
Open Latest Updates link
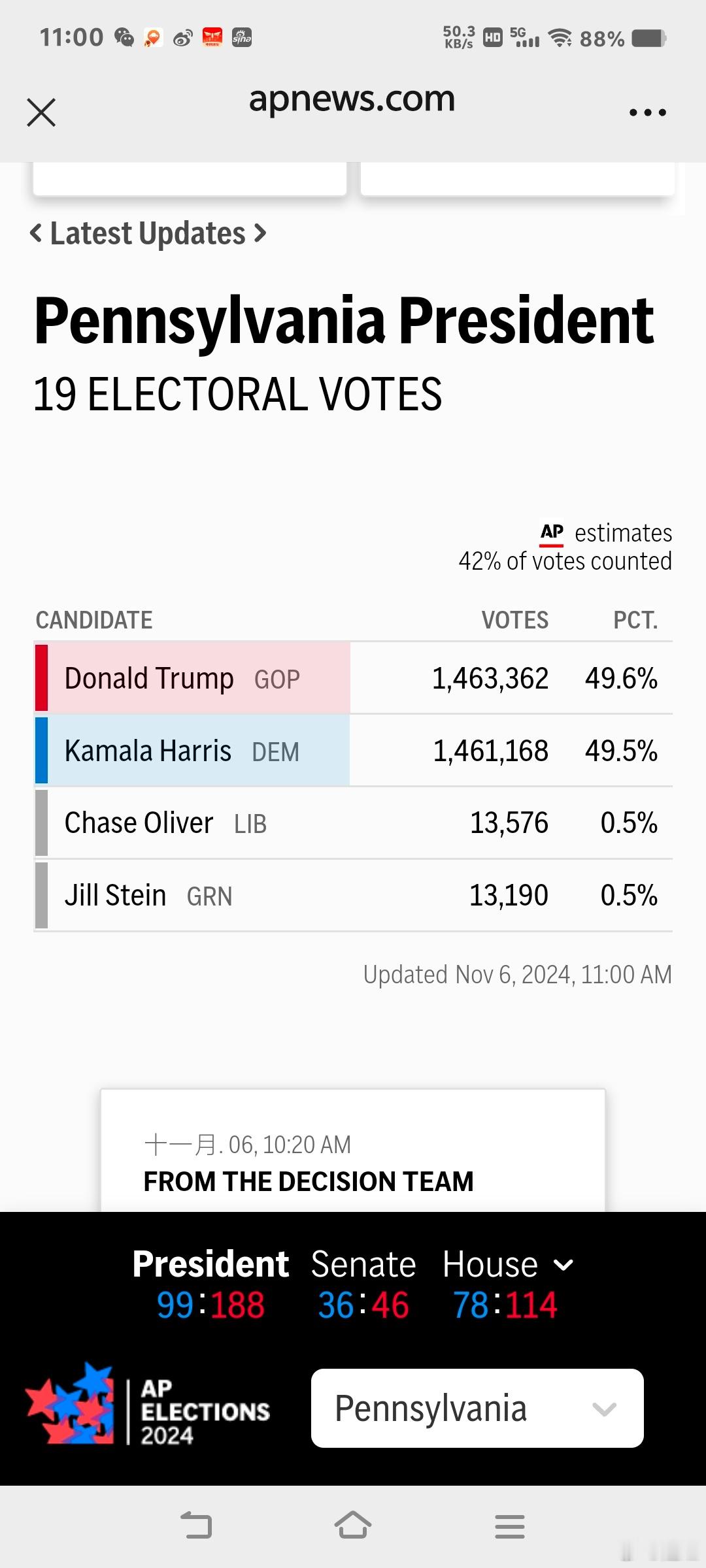coord(148,233)
